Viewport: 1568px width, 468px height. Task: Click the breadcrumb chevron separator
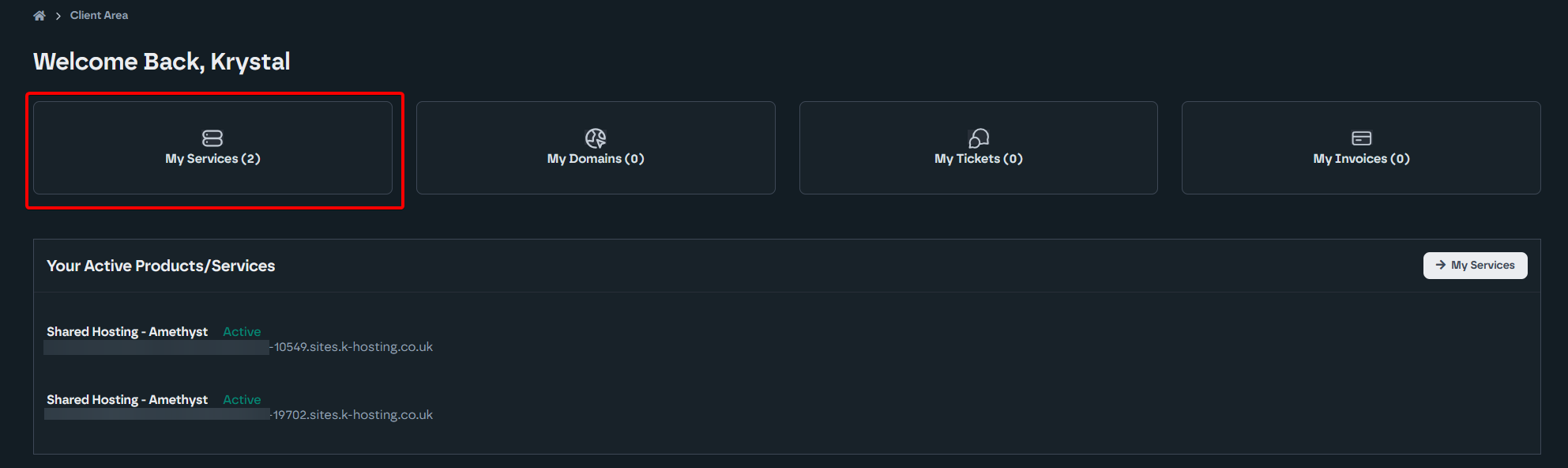58,16
